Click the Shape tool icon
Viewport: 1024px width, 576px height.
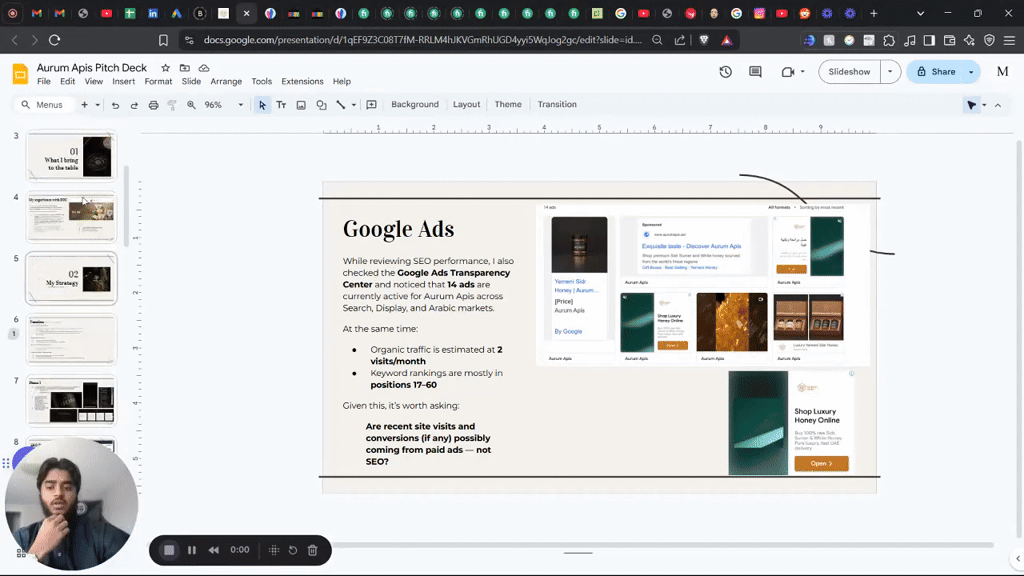pos(321,104)
